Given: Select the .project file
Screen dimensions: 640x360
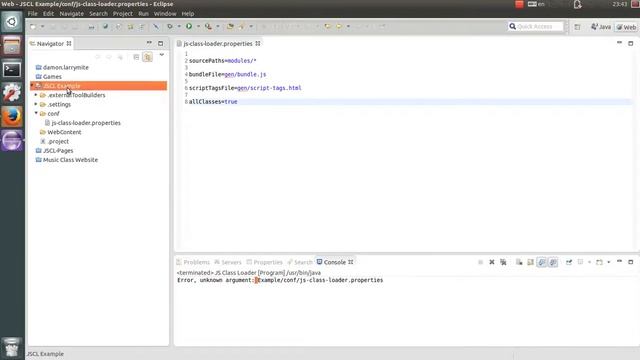Looking at the screenshot, I should (58, 141).
